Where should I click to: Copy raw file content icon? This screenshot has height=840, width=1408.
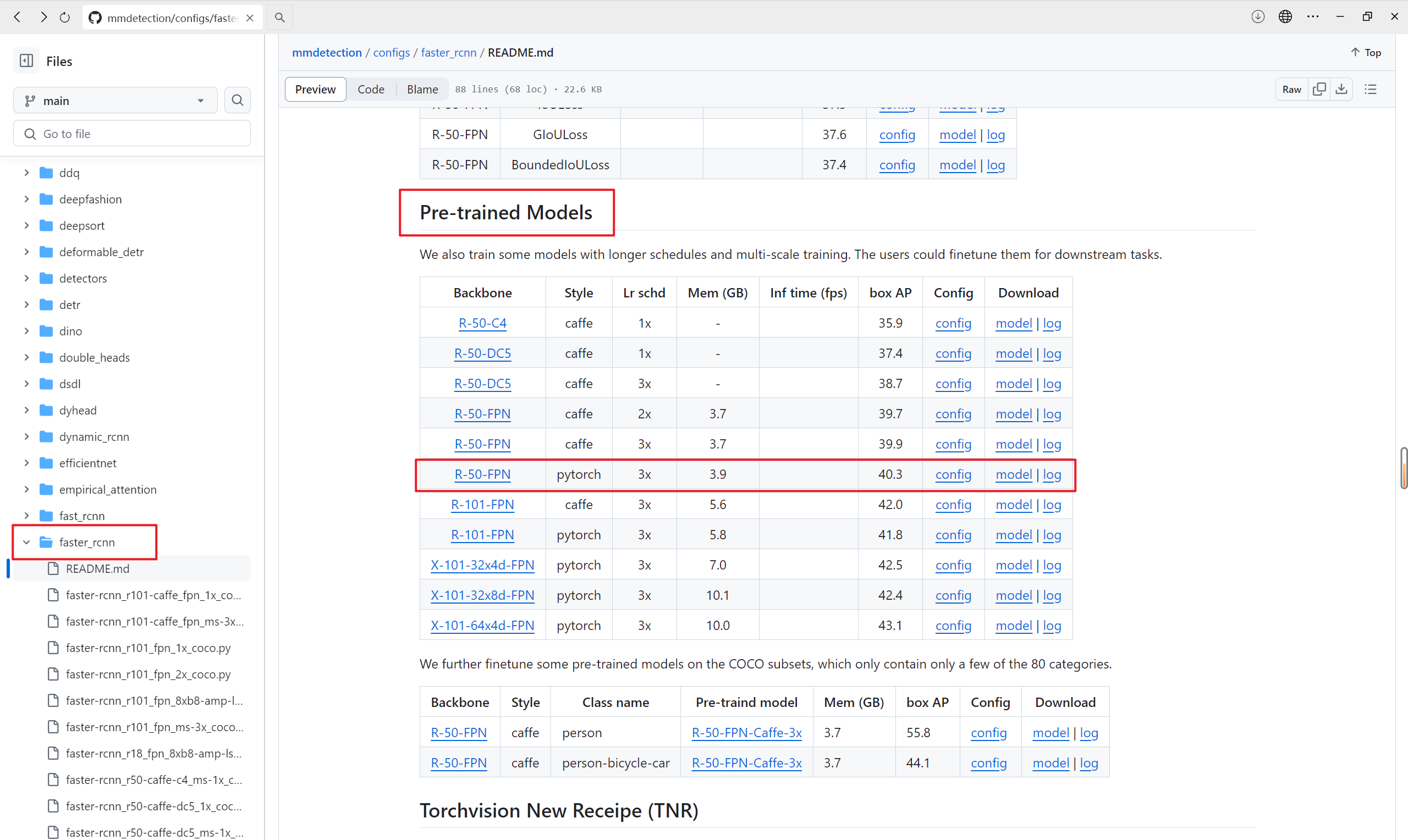point(1319,89)
